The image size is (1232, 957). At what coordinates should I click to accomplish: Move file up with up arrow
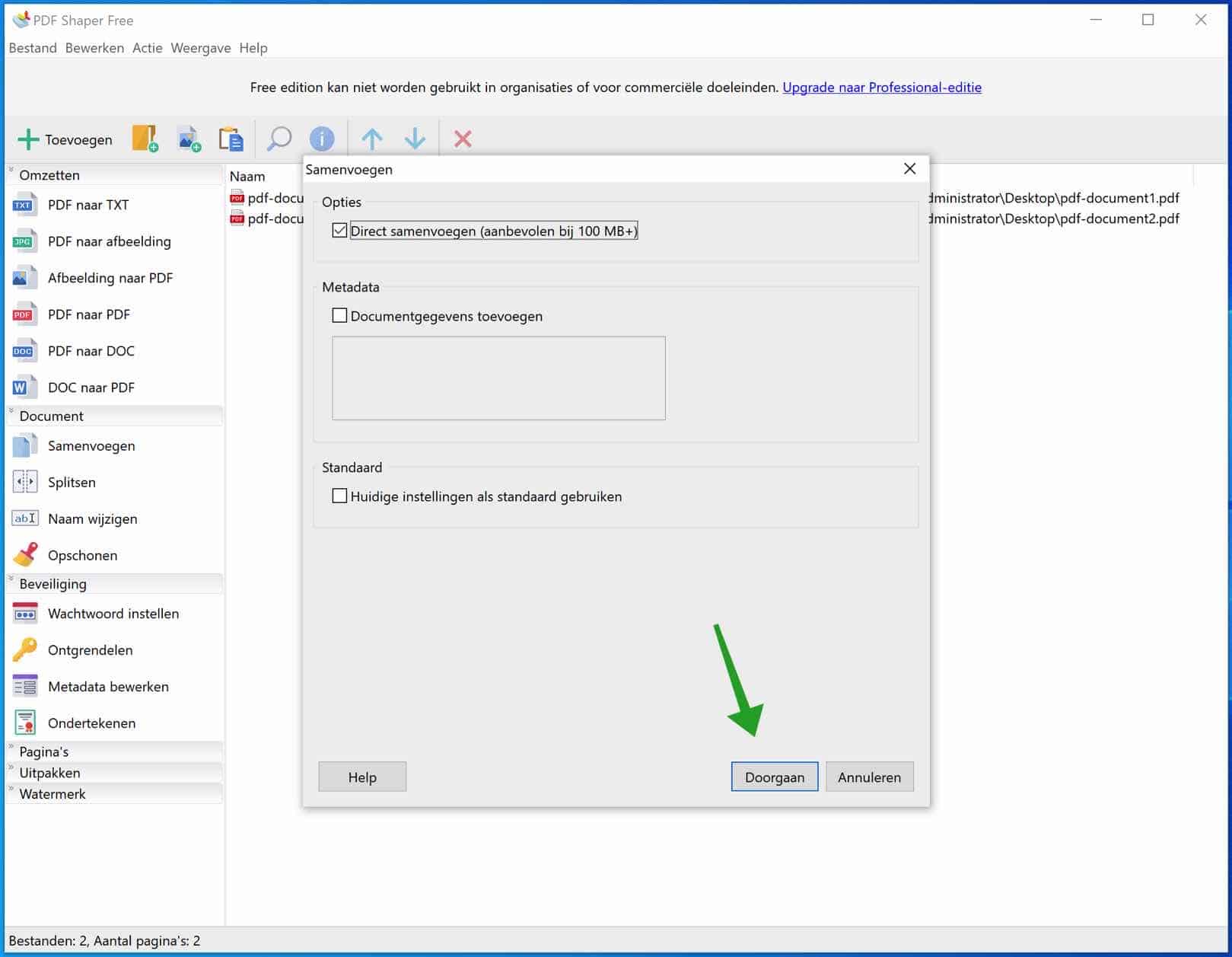click(372, 139)
